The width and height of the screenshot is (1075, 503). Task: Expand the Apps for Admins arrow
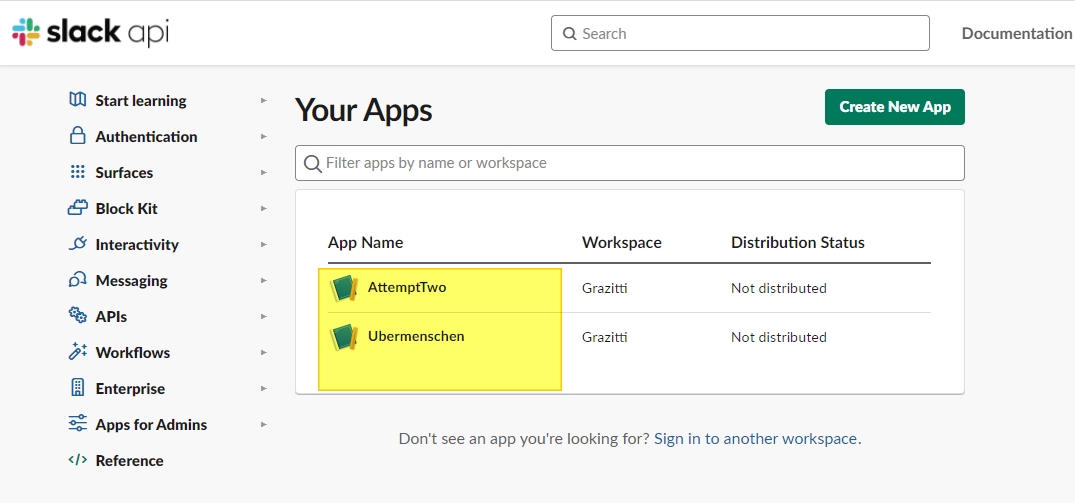point(263,424)
